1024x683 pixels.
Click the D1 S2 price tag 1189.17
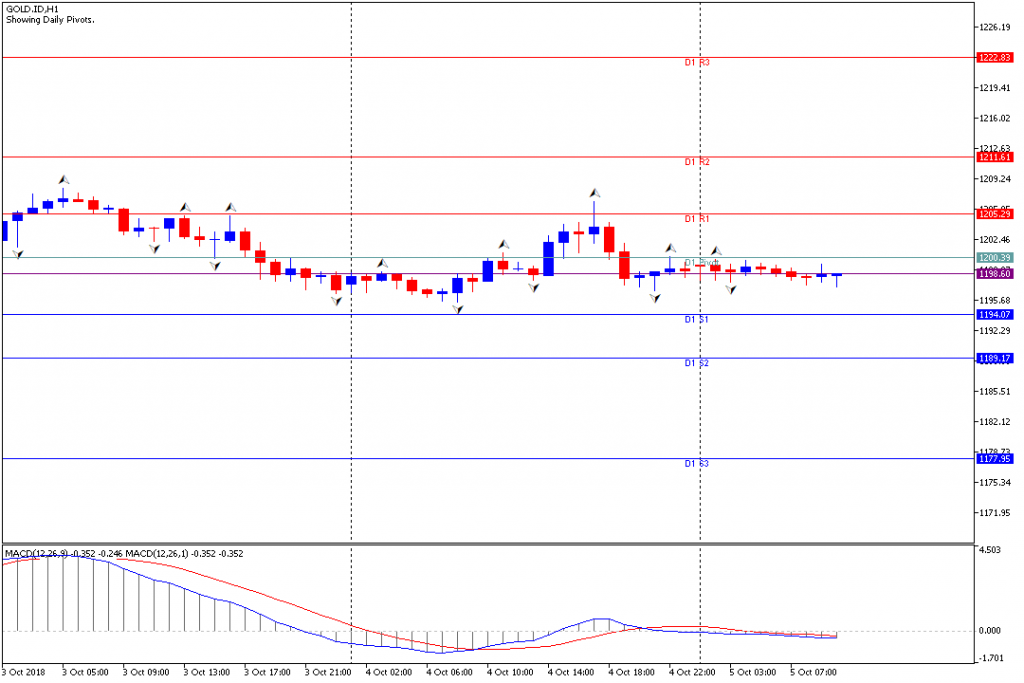994,358
